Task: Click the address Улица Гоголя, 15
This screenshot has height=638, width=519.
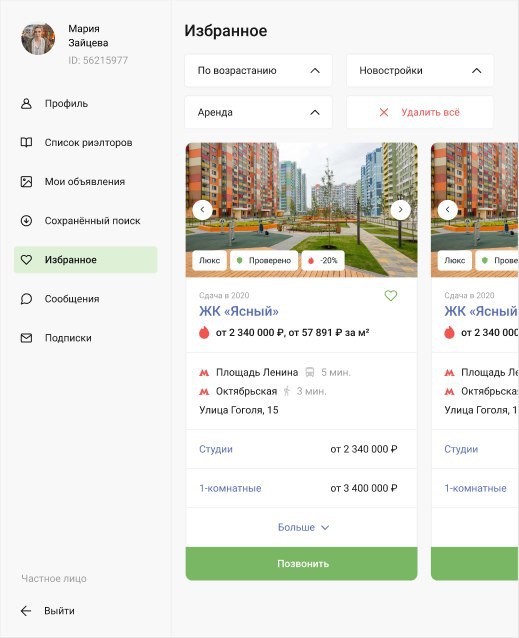Action: 239,410
